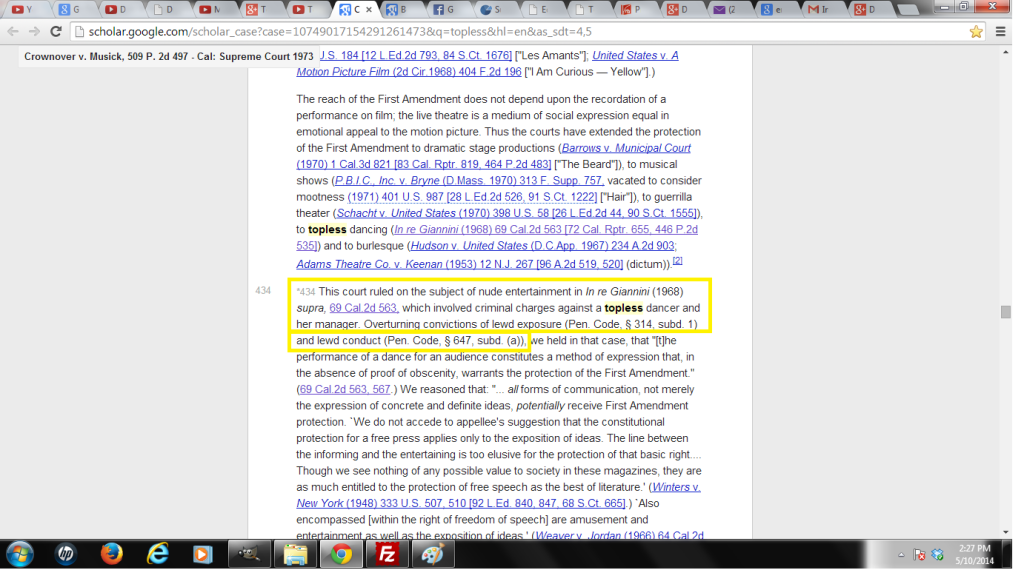Click the Show desktop strip
Screen dimensions: 1024x570
1008,554
